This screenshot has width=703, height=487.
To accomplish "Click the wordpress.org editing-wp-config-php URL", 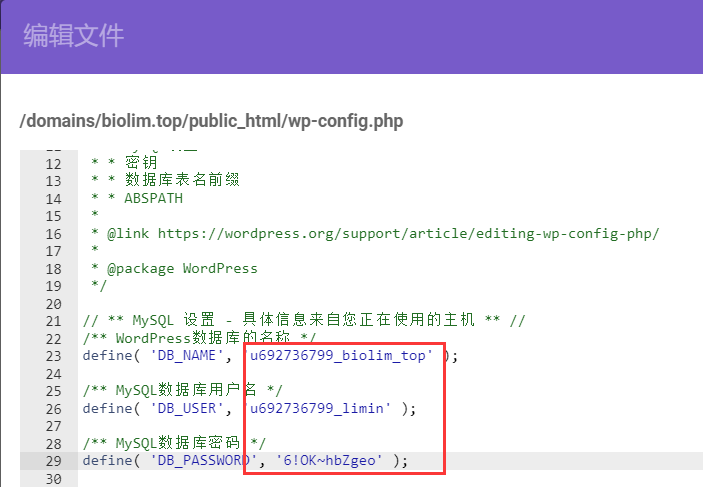I will 408,234.
